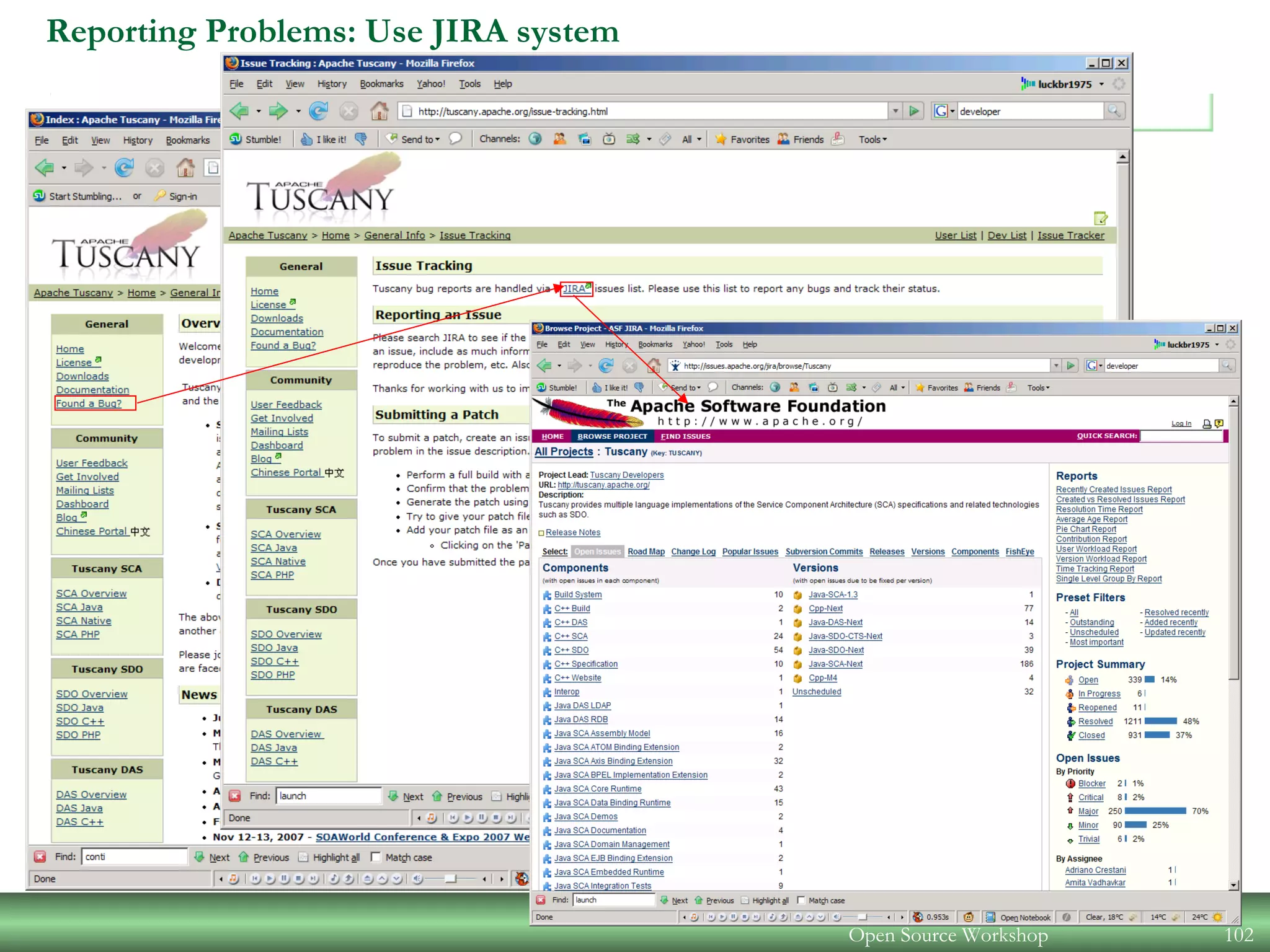Open History menu in Index Apache Tuscany window
This screenshot has width=1270, height=952.
coord(138,140)
